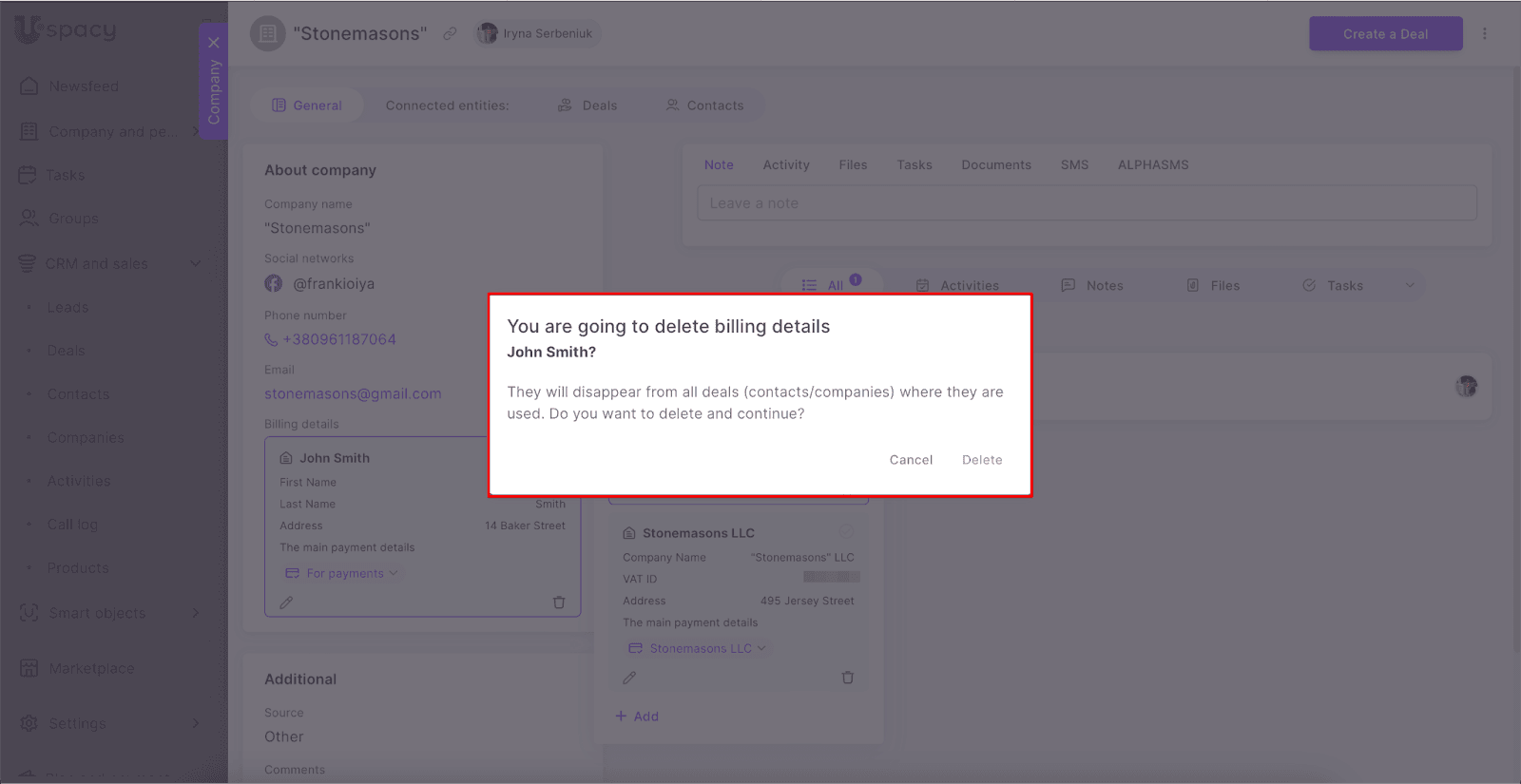This screenshot has width=1521, height=784.
Task: Open Newsfeed from the sidebar
Action: 84,86
